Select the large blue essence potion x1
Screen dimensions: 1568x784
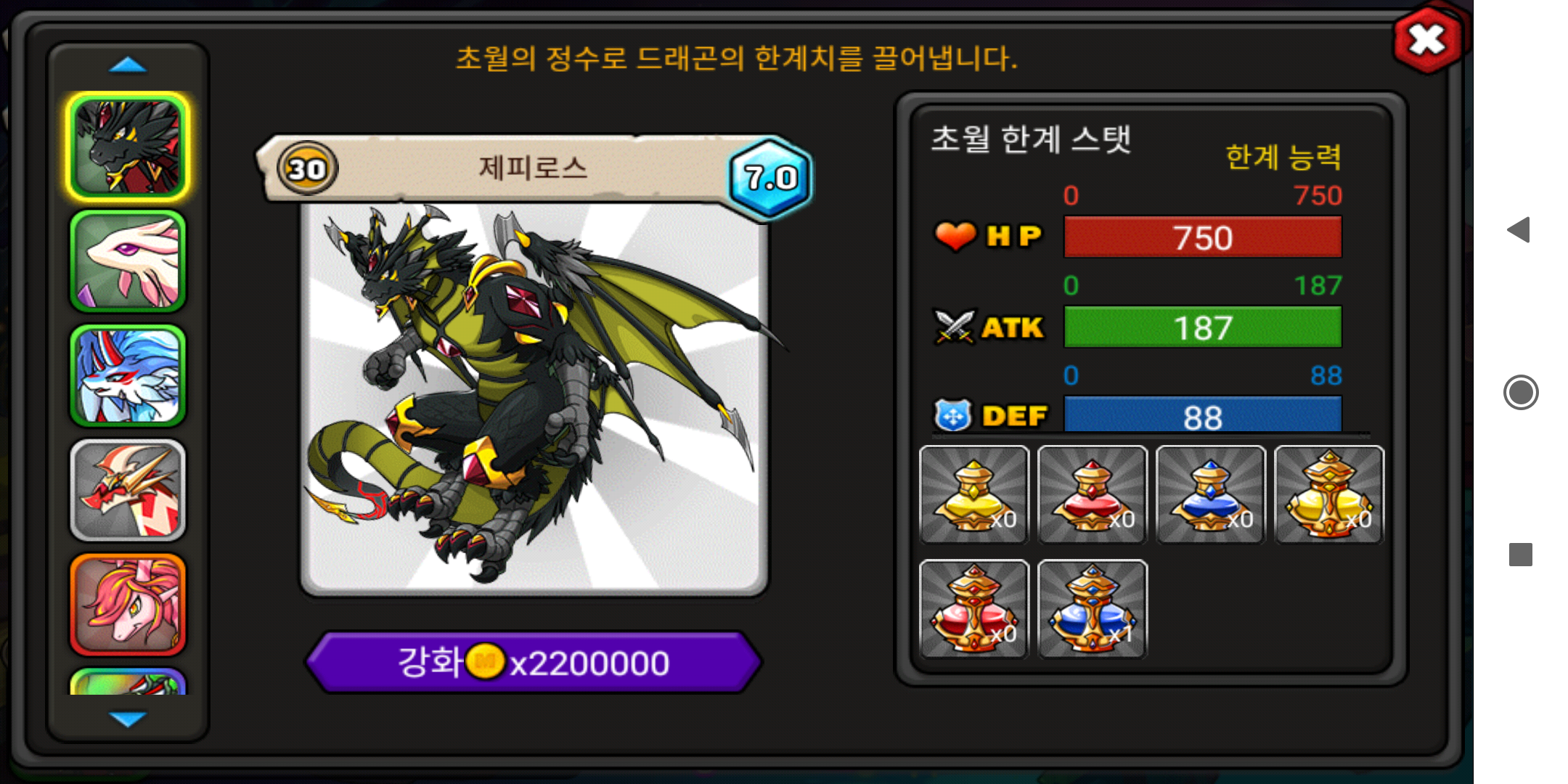pyautogui.click(x=1093, y=608)
